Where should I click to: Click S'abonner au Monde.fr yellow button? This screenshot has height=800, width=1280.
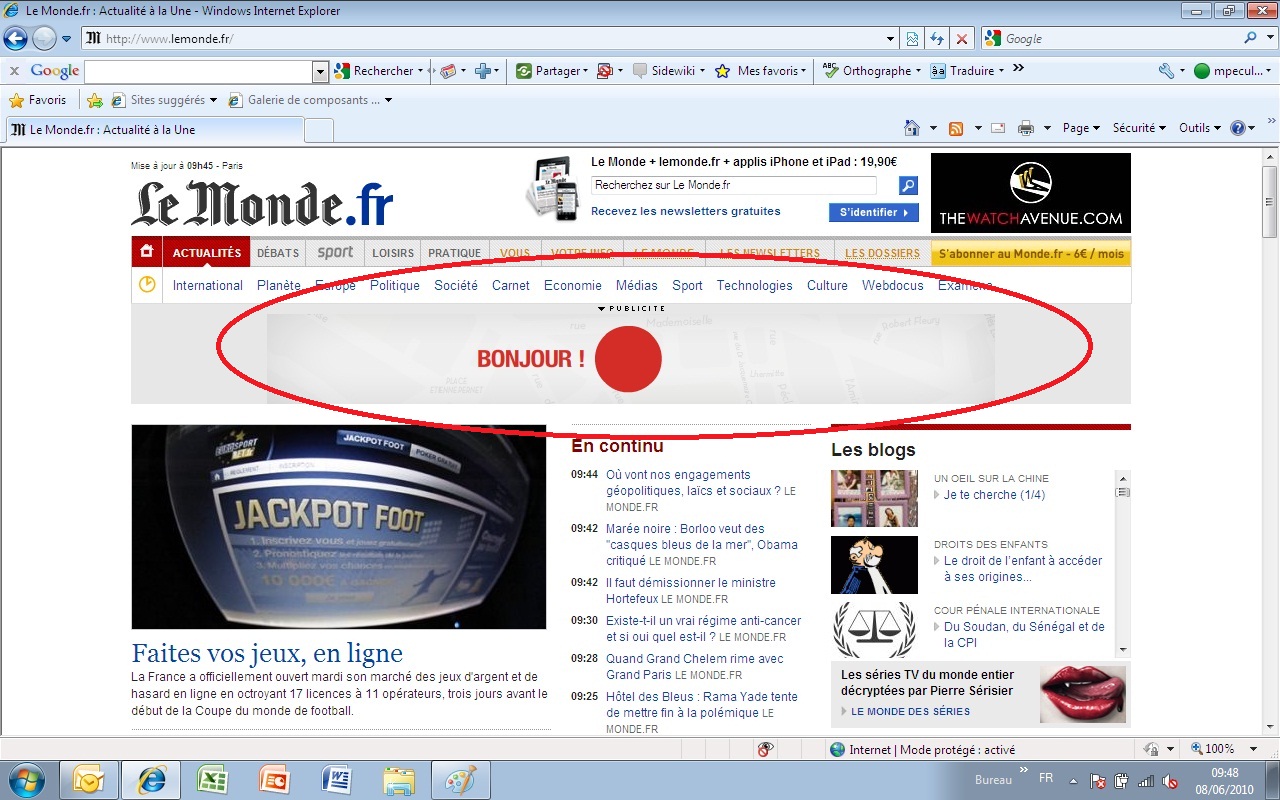[x=1031, y=254]
